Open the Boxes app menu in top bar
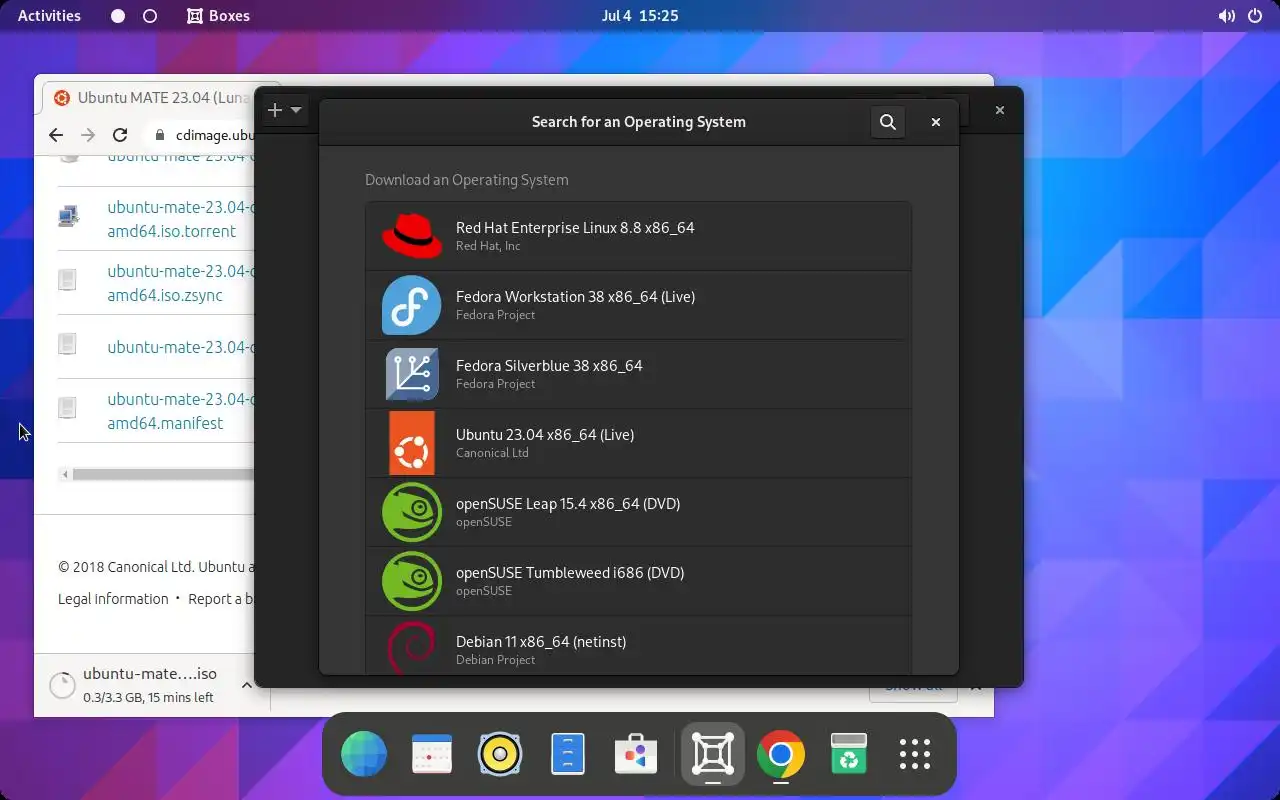Viewport: 1280px width, 800px height. (x=218, y=16)
